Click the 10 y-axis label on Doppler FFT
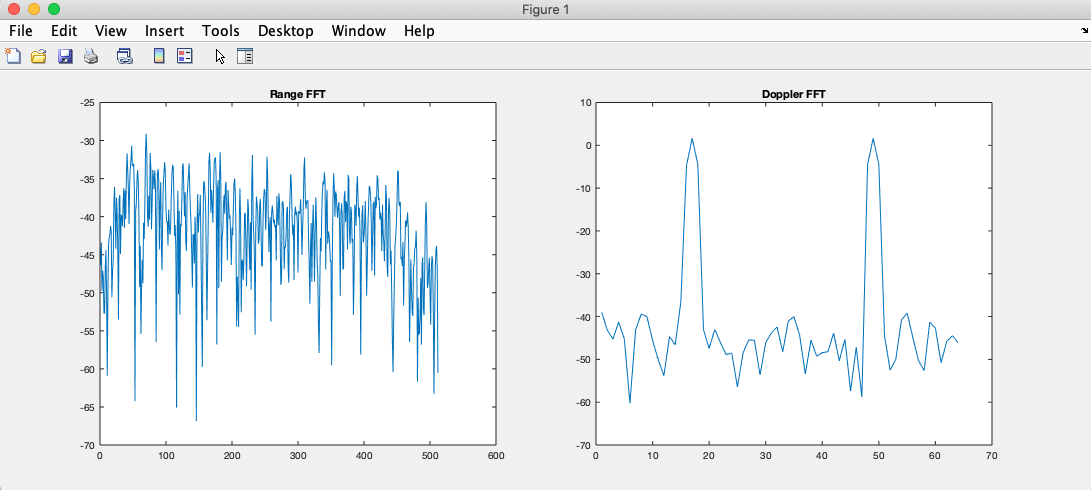 (x=585, y=103)
